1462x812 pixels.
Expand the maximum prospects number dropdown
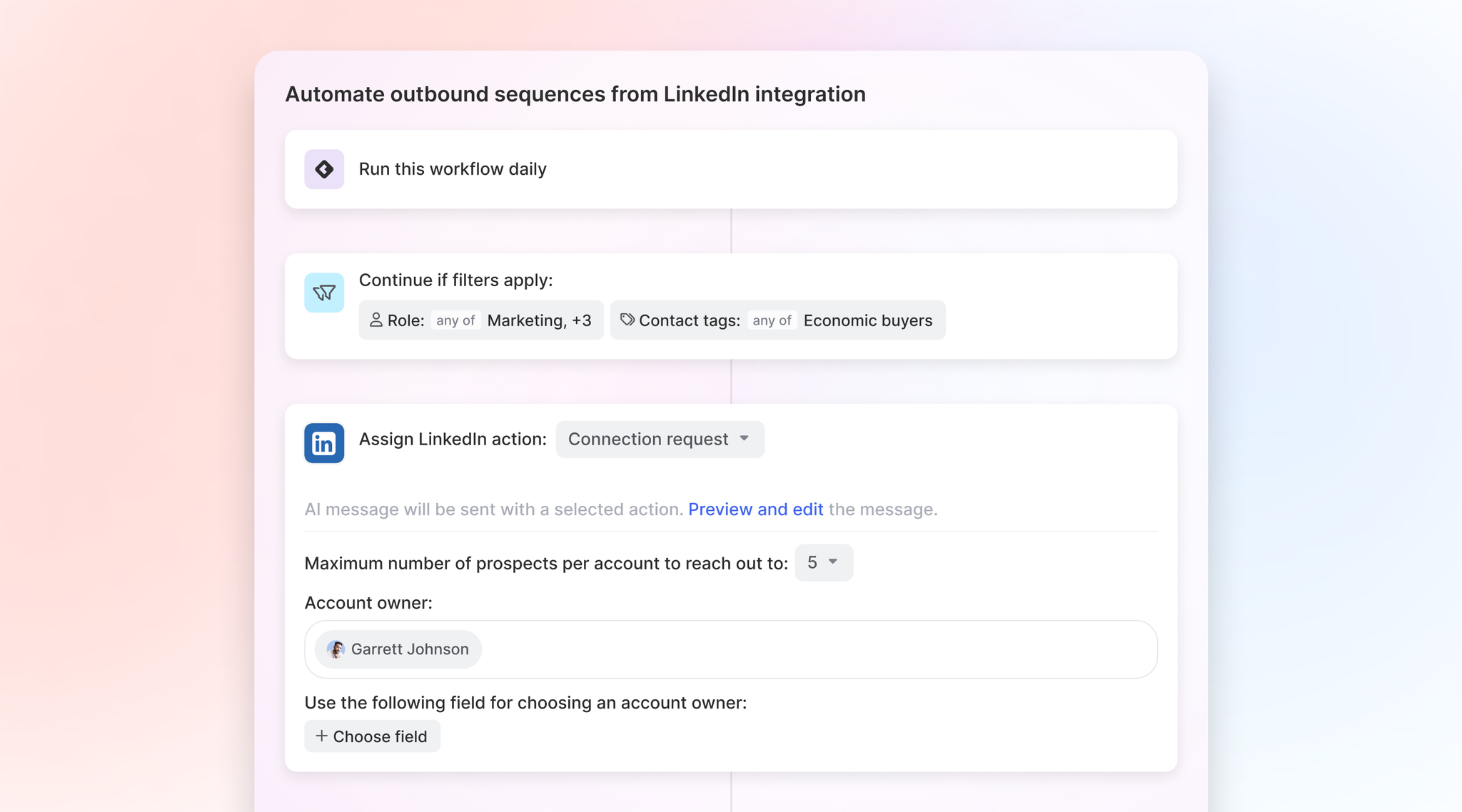(x=823, y=563)
